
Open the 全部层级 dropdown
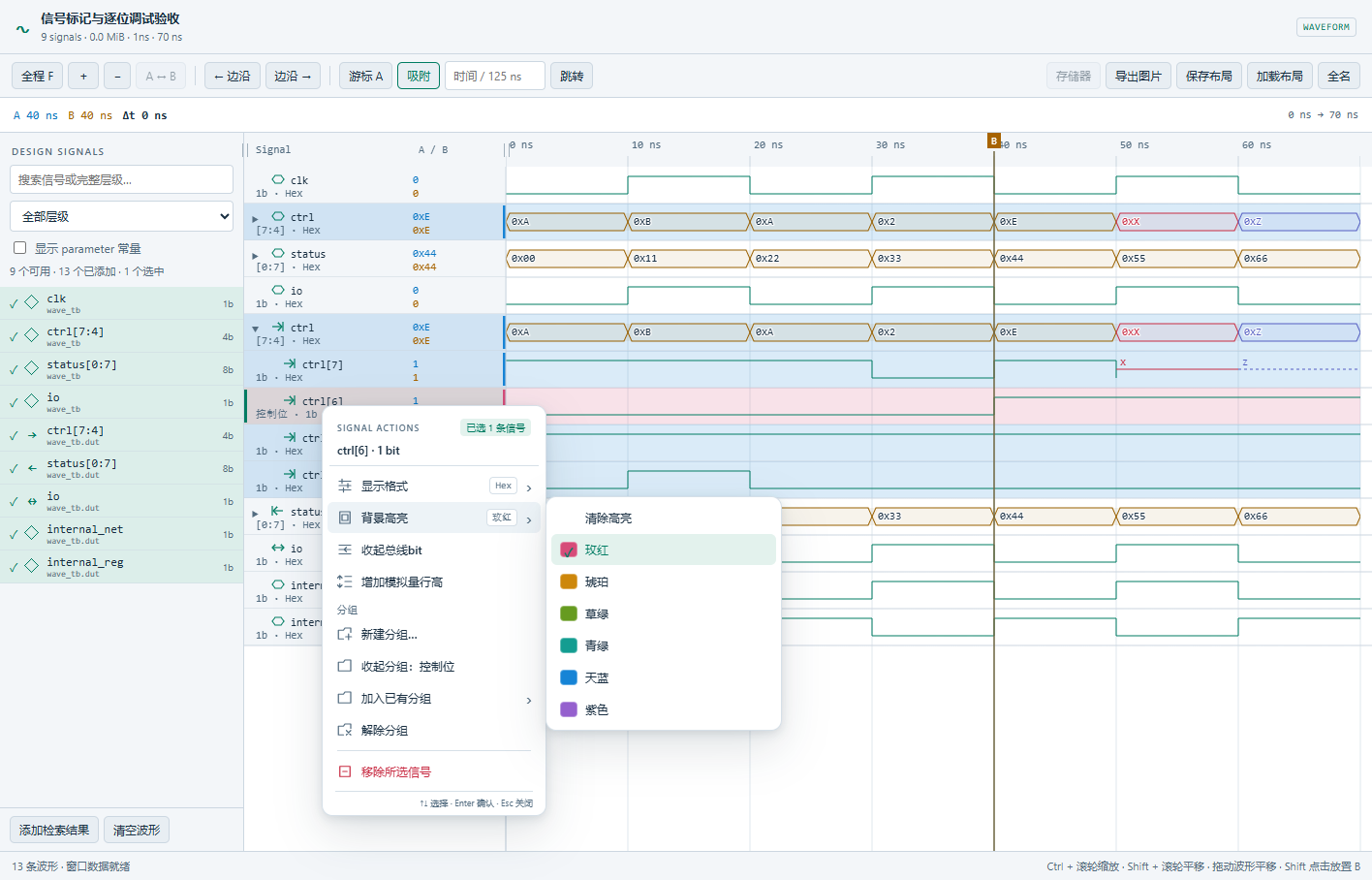click(x=121, y=216)
